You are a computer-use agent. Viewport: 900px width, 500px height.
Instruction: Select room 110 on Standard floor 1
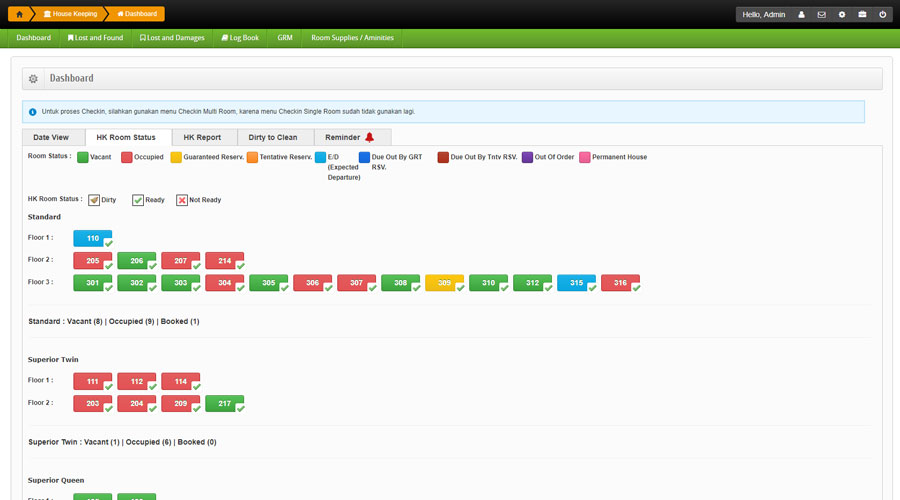point(92,238)
